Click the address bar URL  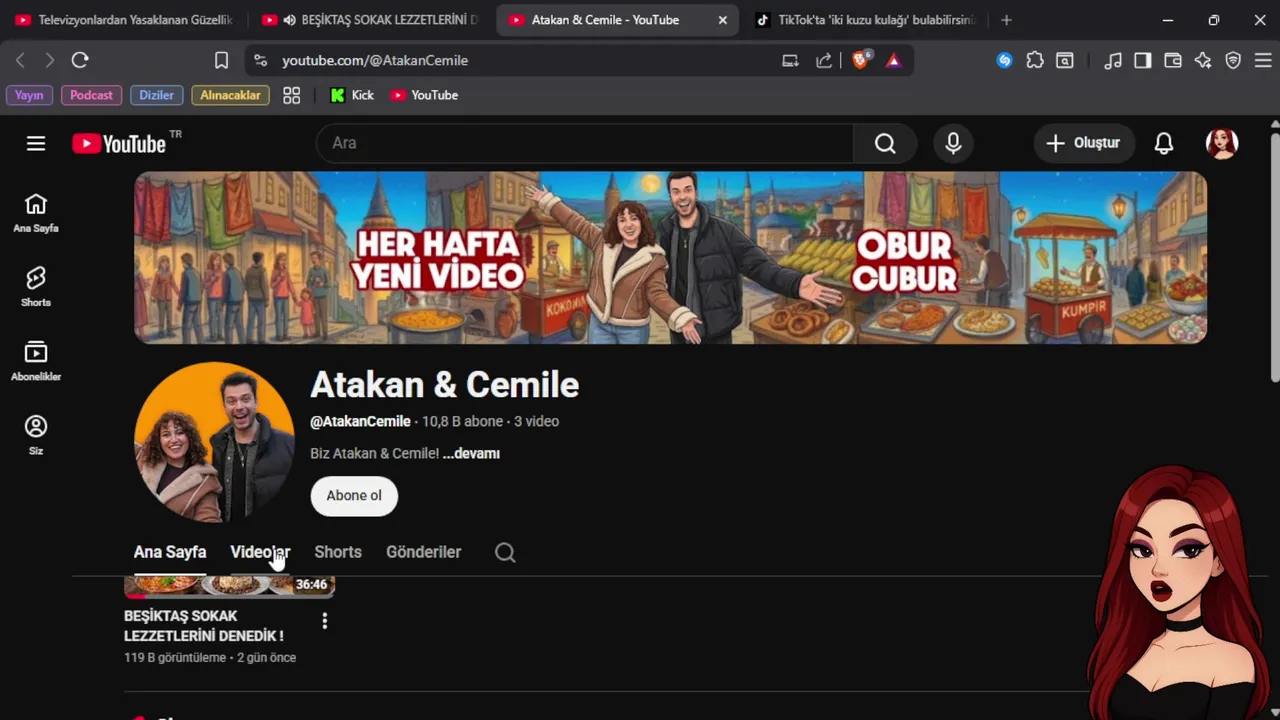375,60
